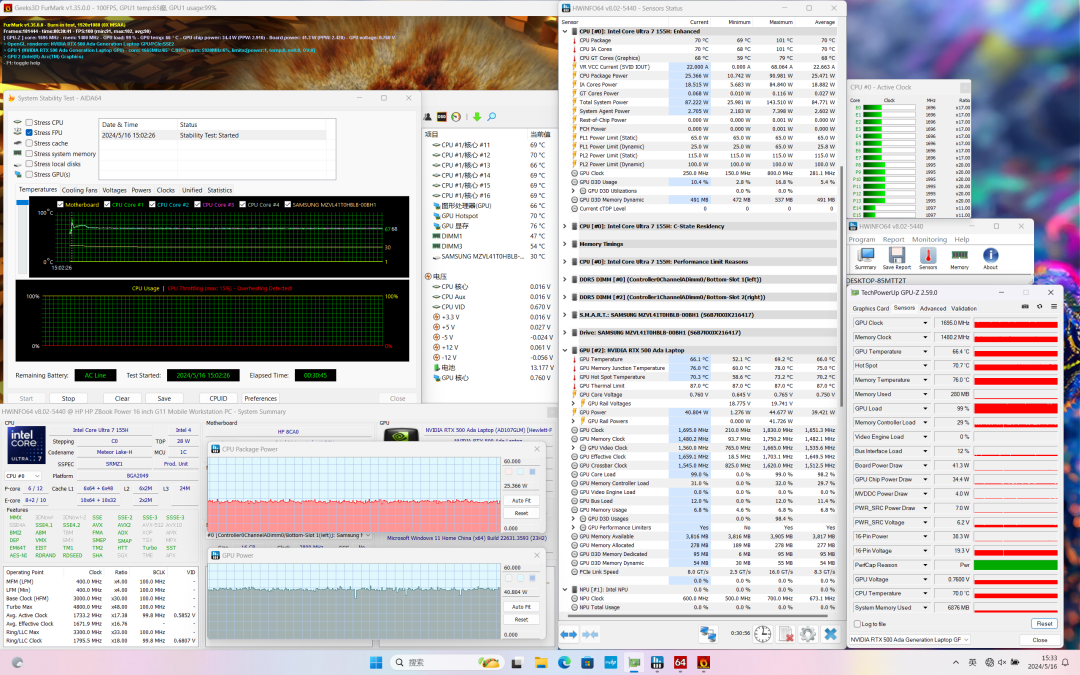Screen dimensions: 1080x675
Task: Click the blue X icon in HWiNFO sensors window
Action: 831,634
